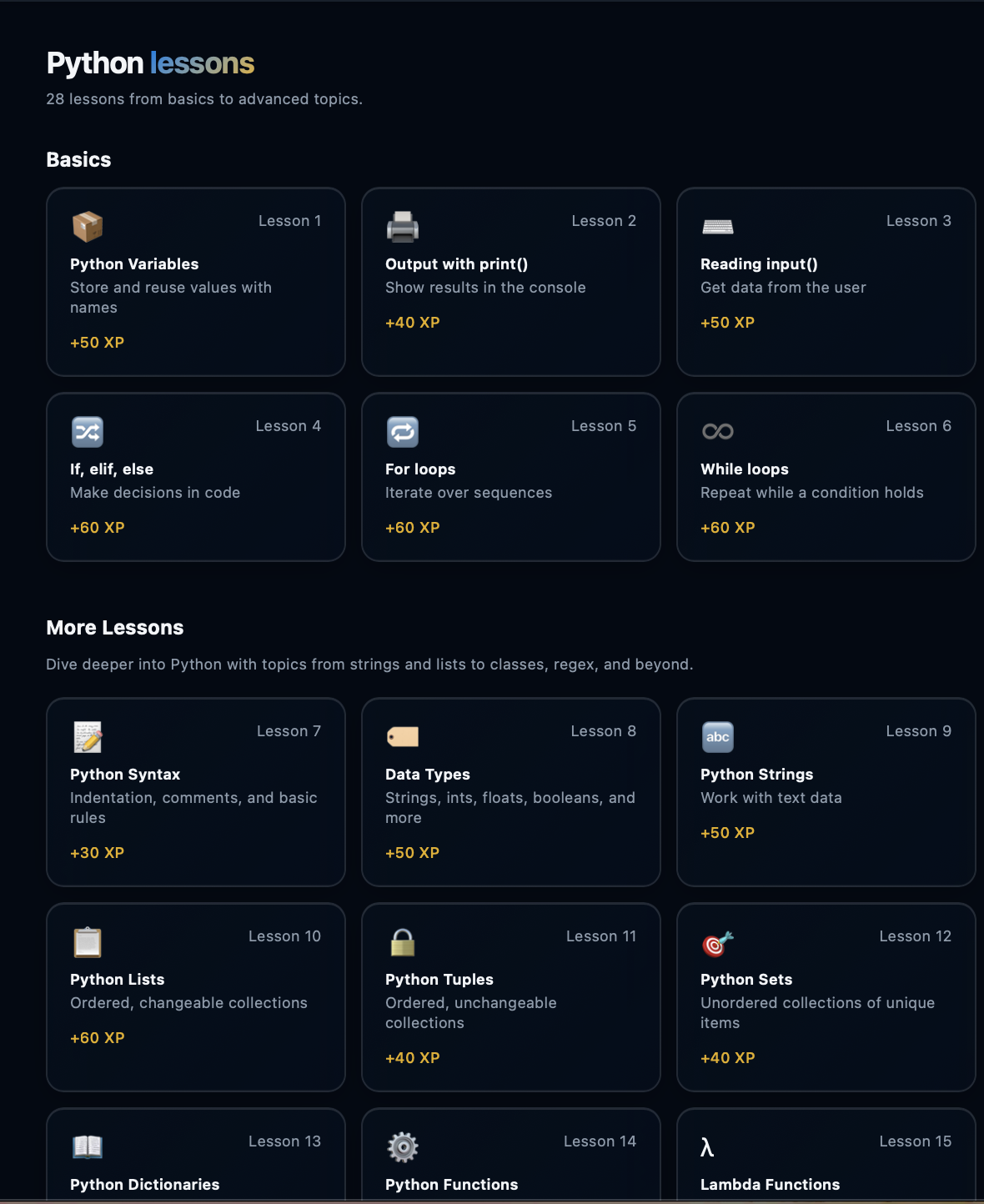Click the label tag icon on Data Types card
Image resolution: width=984 pixels, height=1204 pixels.
point(403,736)
